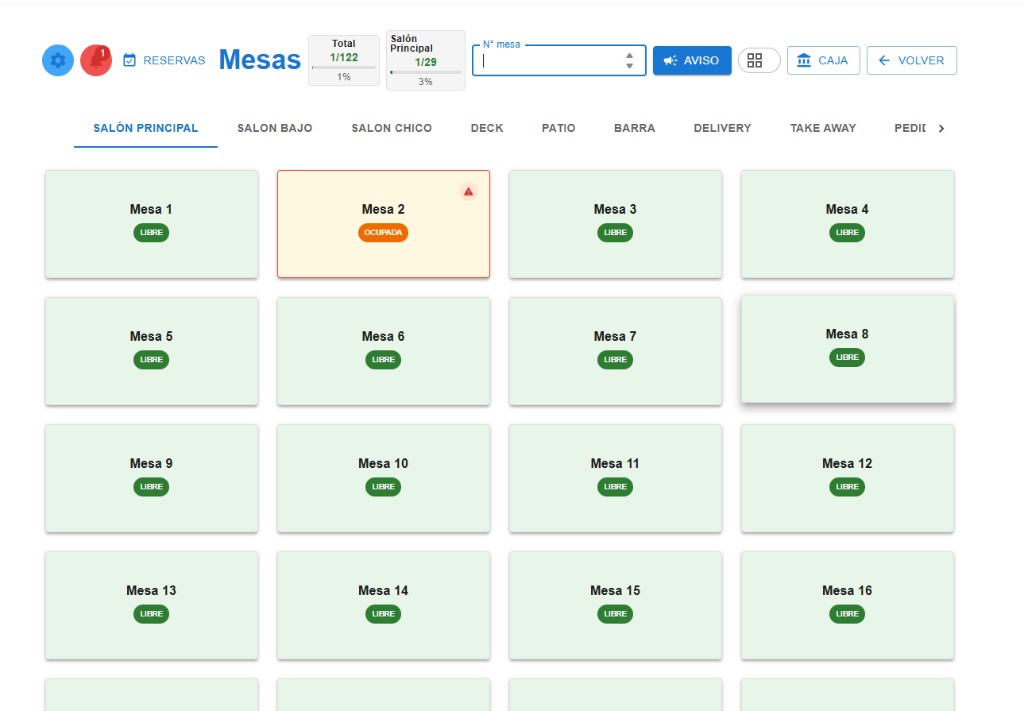Focus the N° mesa input field
Image resolution: width=1024 pixels, height=711 pixels.
tap(559, 60)
